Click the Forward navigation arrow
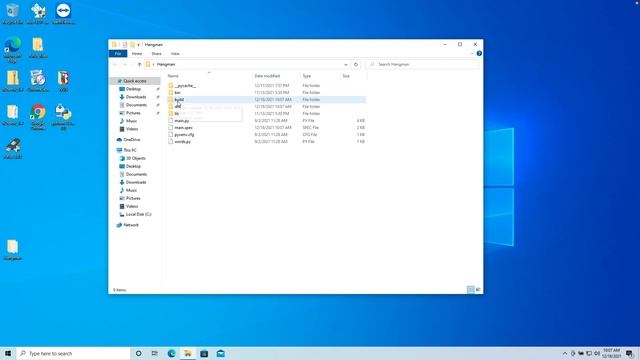 [125, 64]
